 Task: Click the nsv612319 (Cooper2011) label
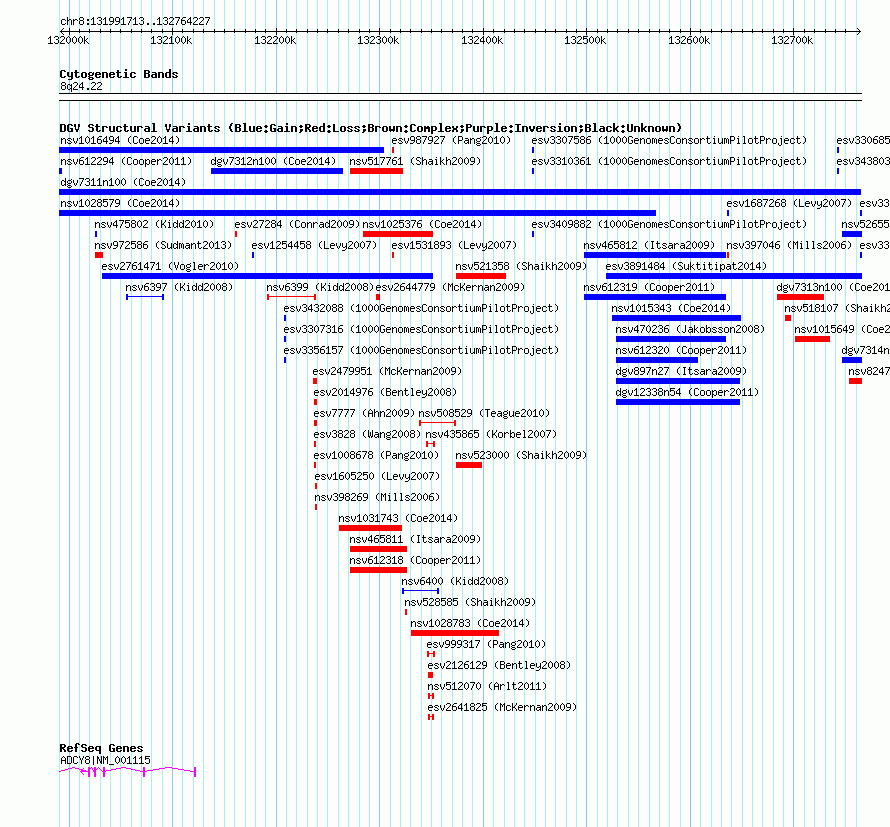pyautogui.click(x=649, y=287)
